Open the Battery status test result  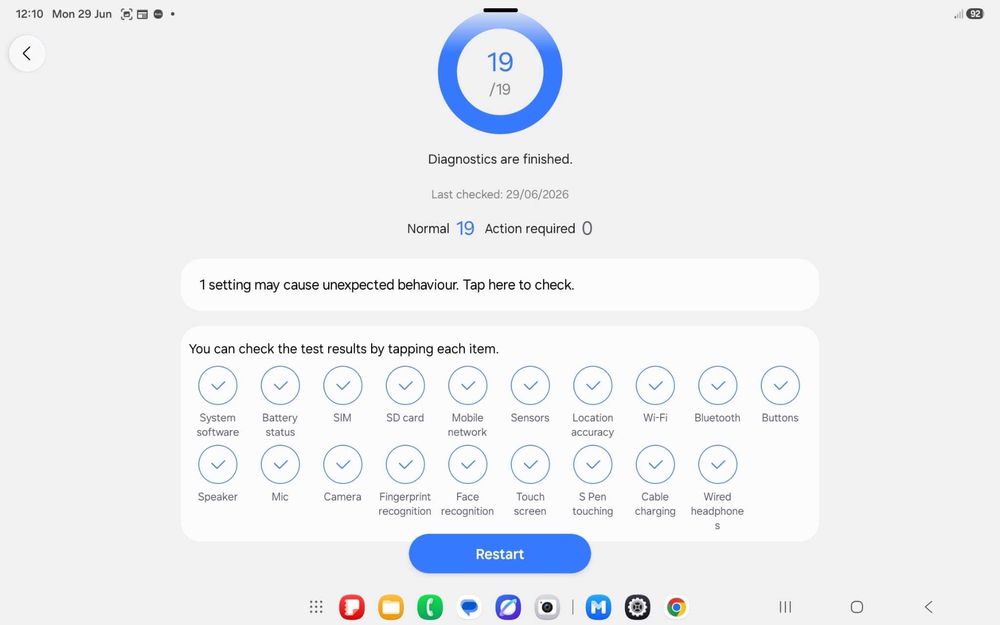pyautogui.click(x=280, y=385)
